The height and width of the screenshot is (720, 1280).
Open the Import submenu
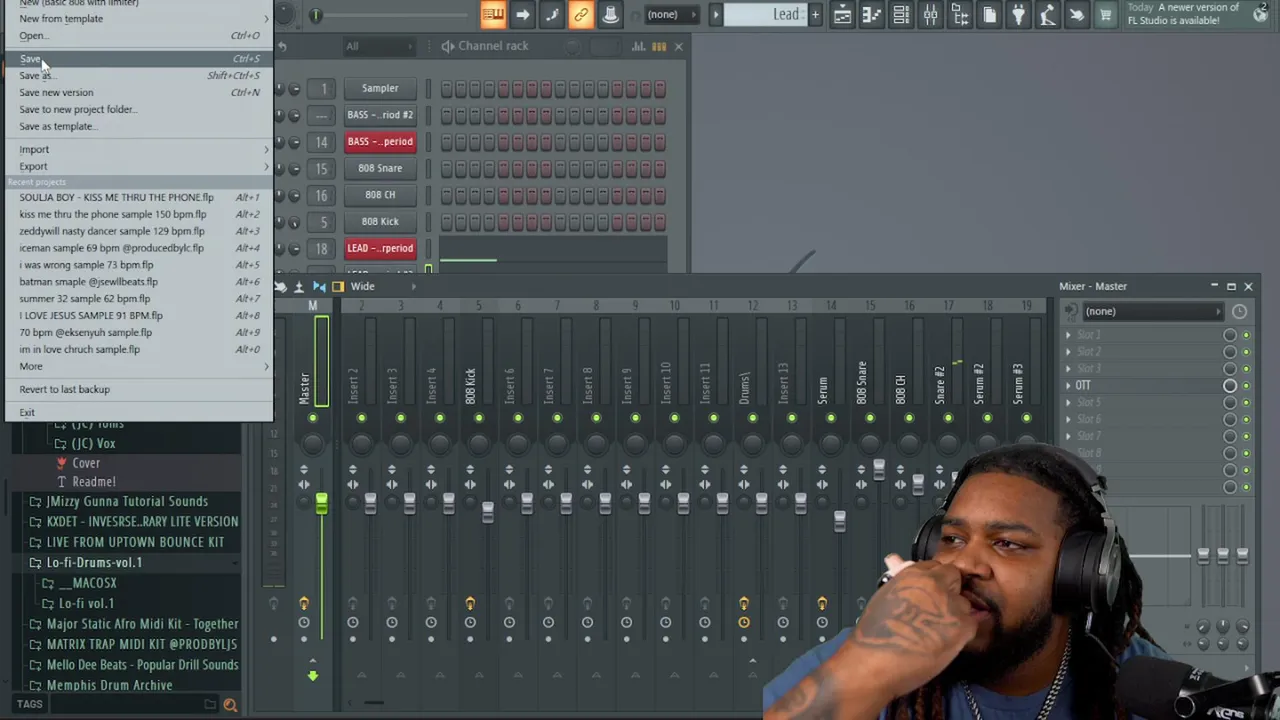click(x=137, y=149)
